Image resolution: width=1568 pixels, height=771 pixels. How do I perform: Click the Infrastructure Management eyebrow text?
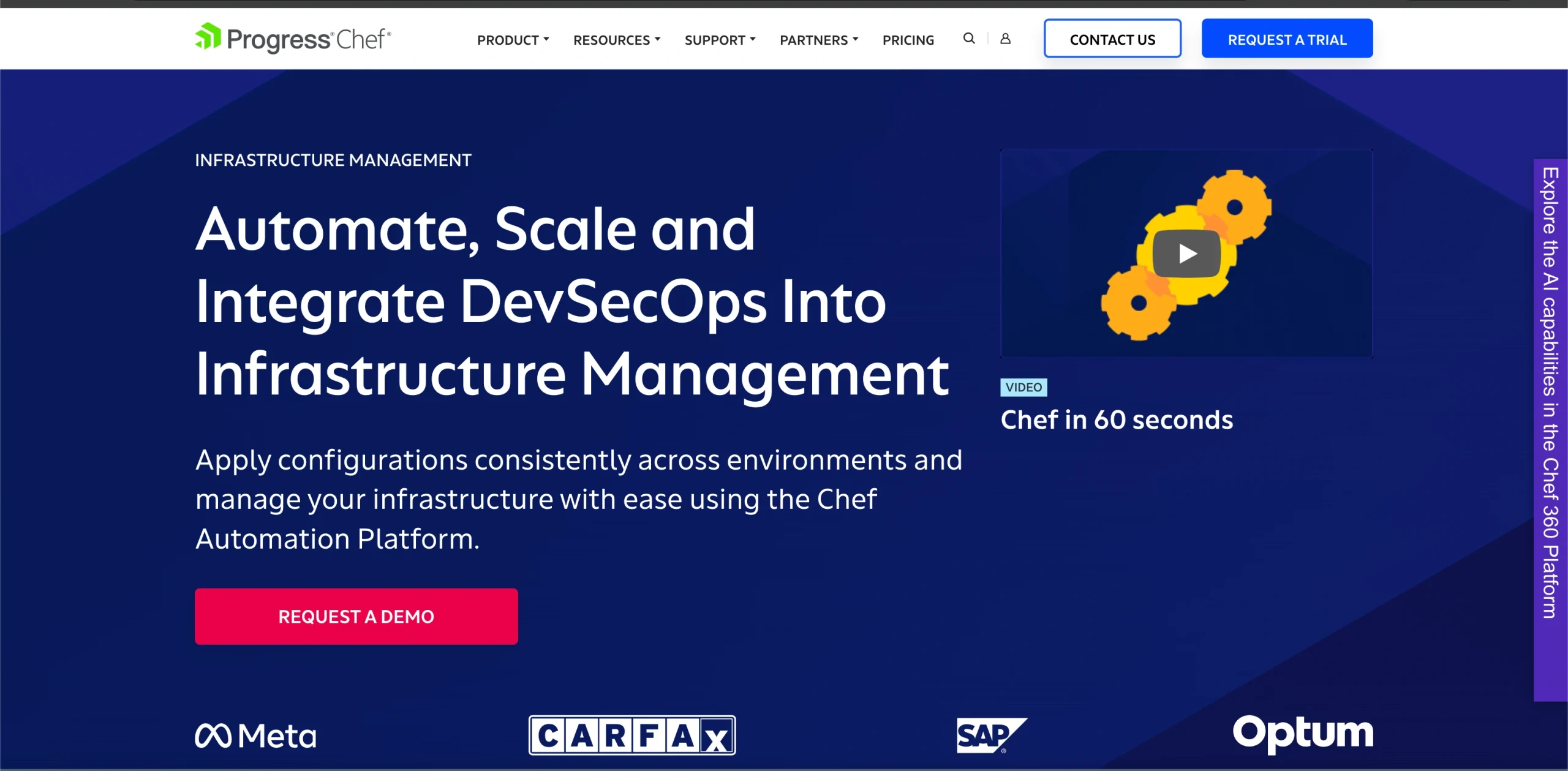(333, 160)
